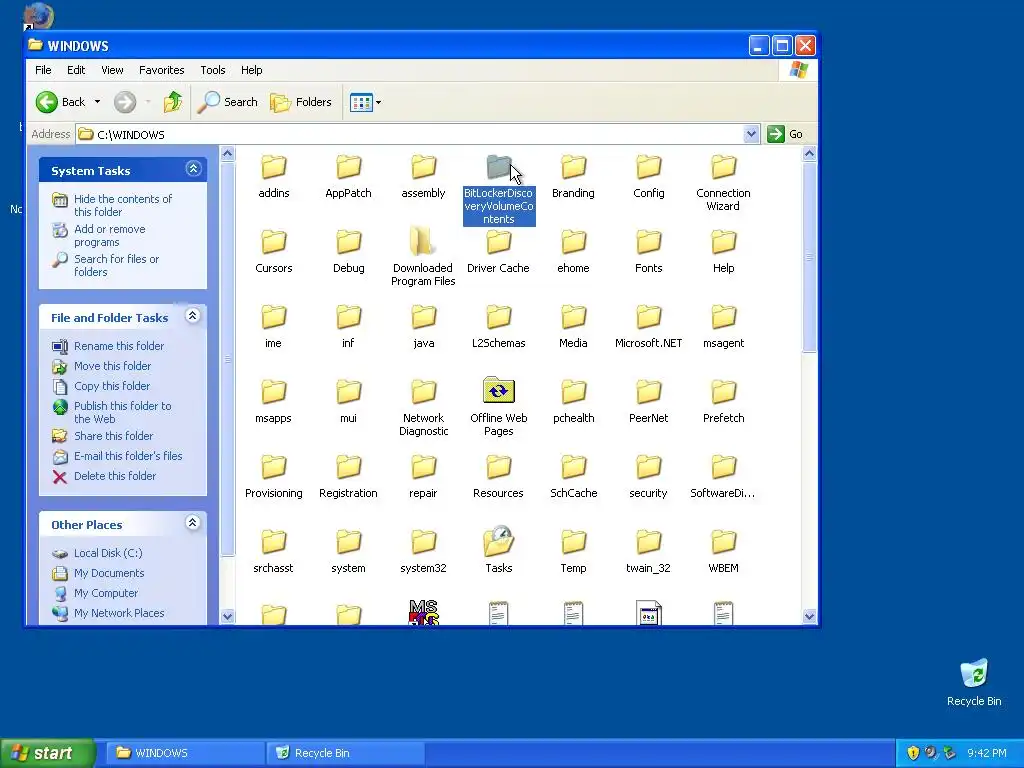The width and height of the screenshot is (1024, 768).
Task: Click Add or remove programs link
Action: click(x=110, y=235)
